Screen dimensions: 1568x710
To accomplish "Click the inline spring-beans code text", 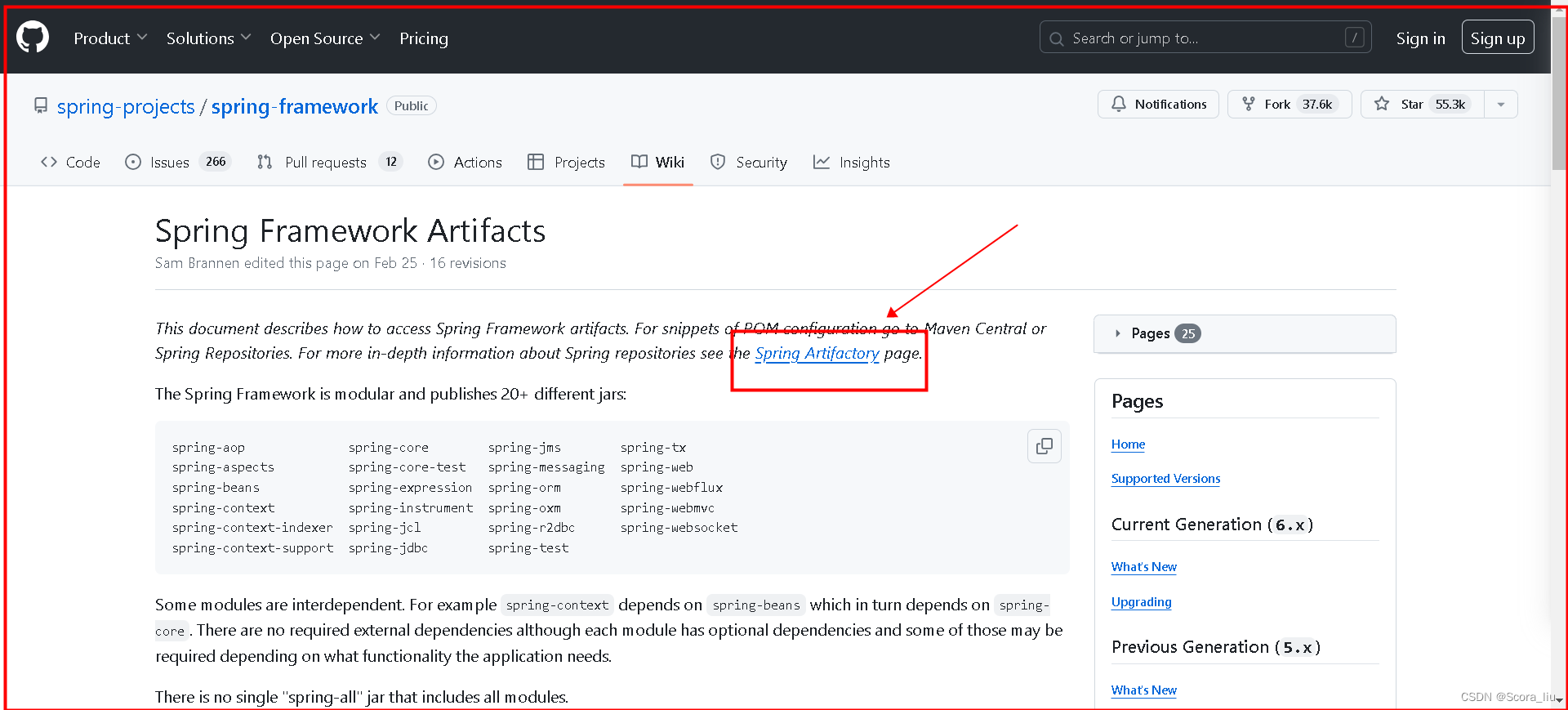I will 756,605.
